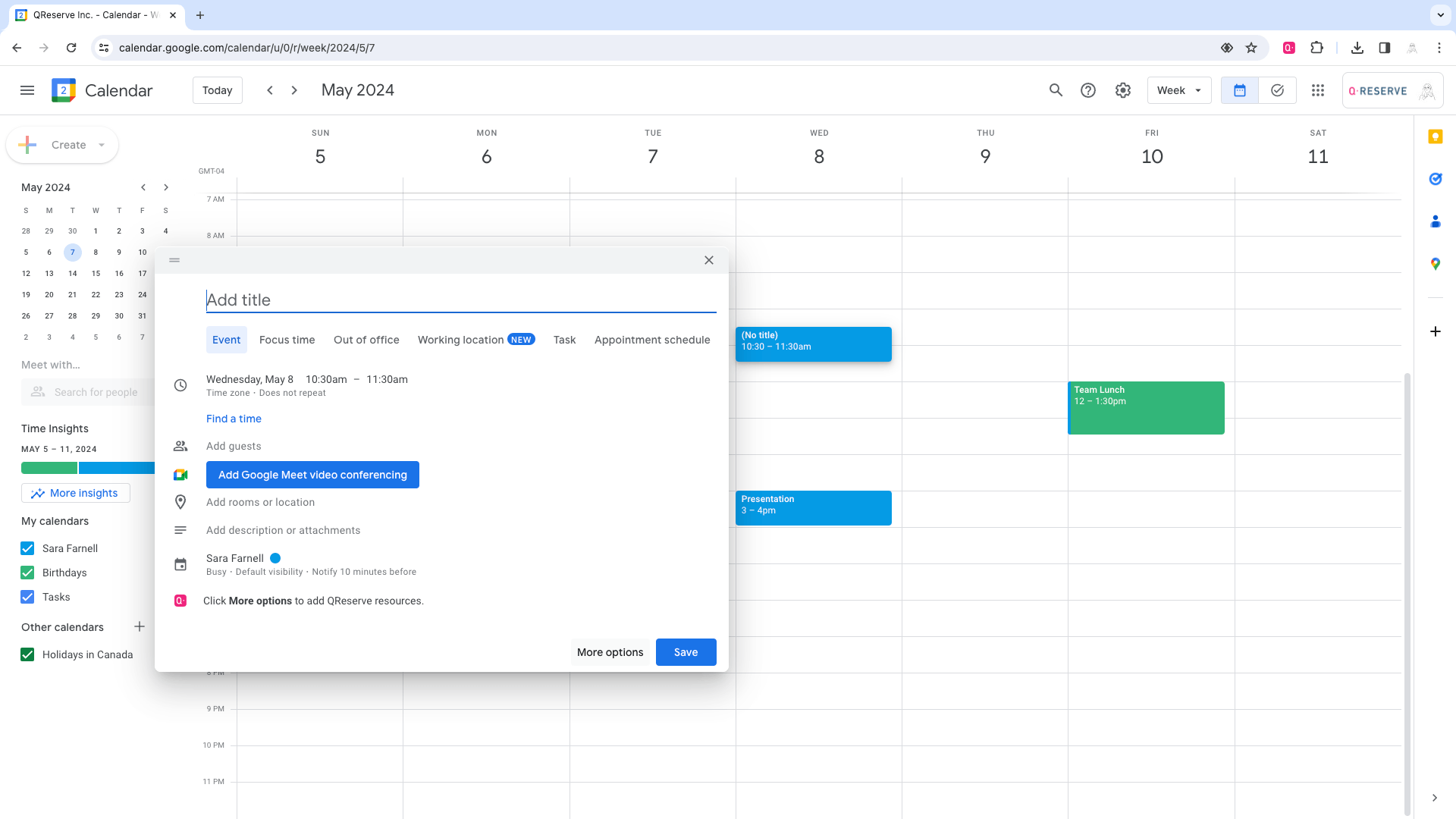Open Google Keep in side panel
The width and height of the screenshot is (1456, 819).
point(1435,136)
